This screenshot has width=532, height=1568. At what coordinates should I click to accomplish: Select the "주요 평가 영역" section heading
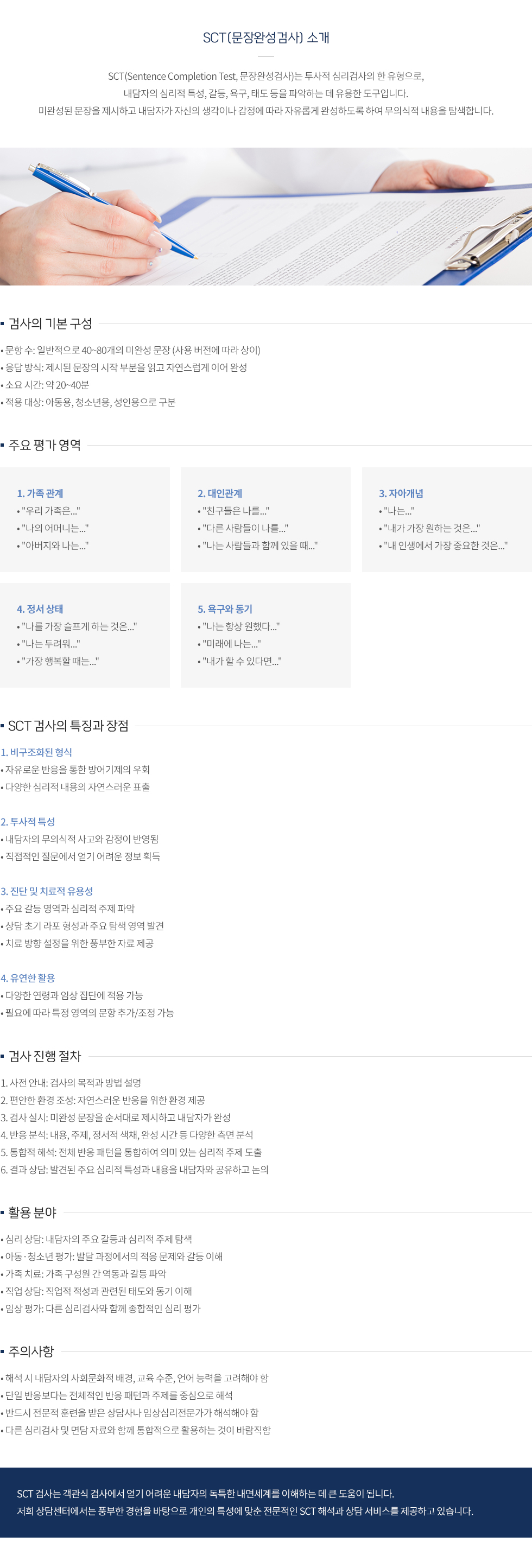[x=45, y=445]
